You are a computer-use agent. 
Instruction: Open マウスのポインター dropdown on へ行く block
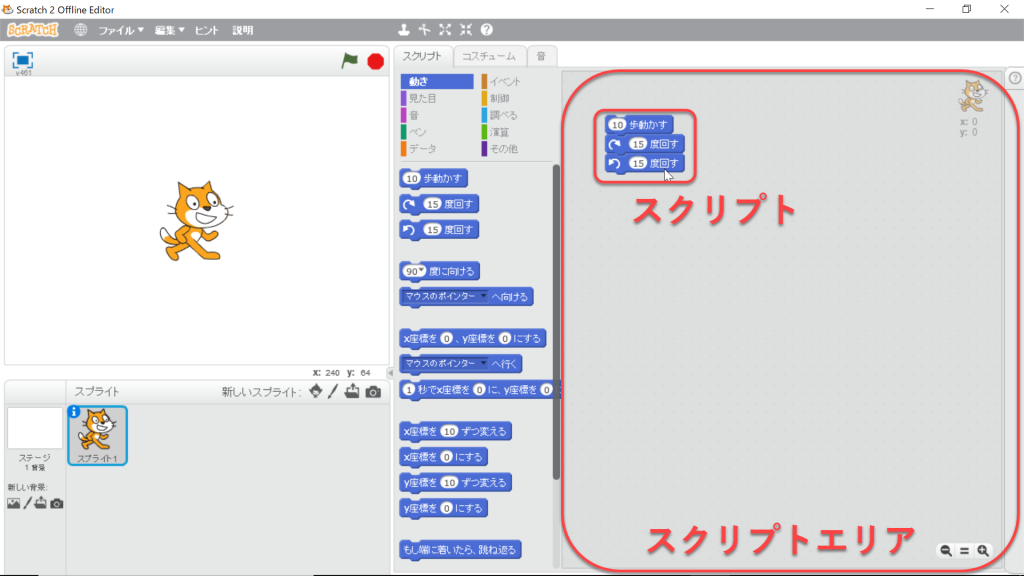click(483, 363)
